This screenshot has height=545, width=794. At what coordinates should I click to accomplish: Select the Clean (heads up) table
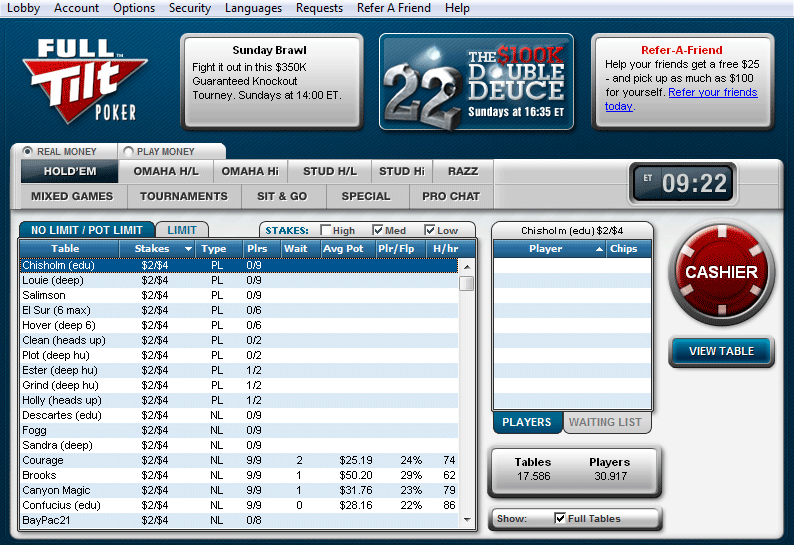[239, 340]
